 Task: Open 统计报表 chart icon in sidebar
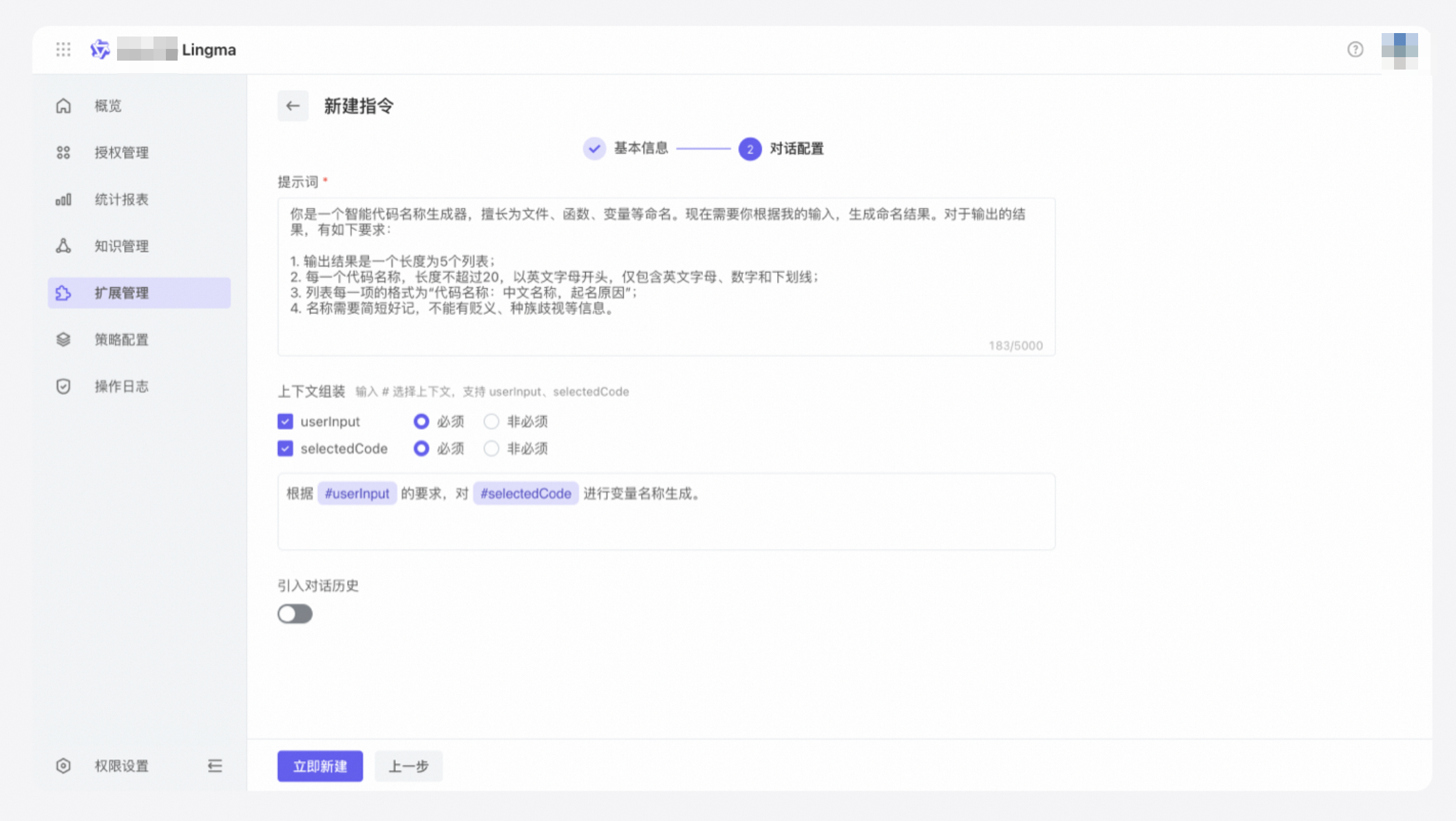coord(63,200)
